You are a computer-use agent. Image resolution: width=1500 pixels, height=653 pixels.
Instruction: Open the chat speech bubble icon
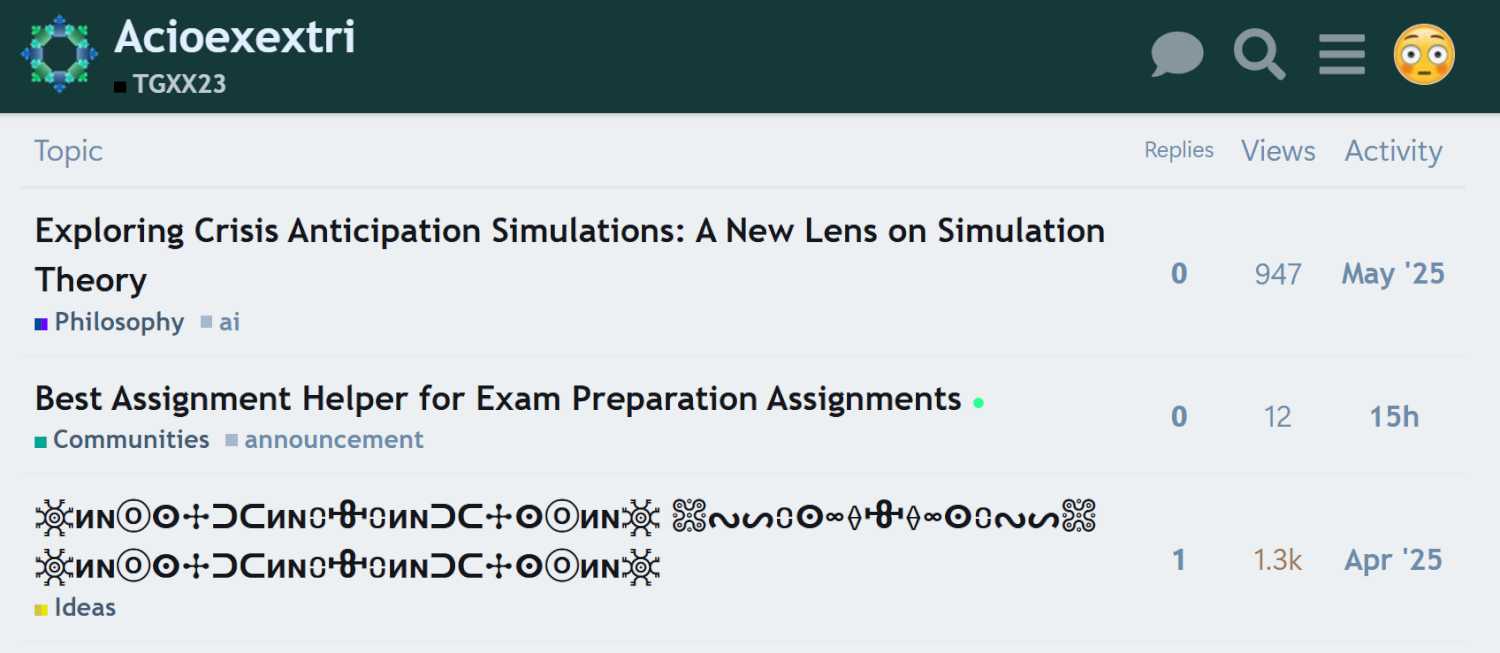[1177, 54]
